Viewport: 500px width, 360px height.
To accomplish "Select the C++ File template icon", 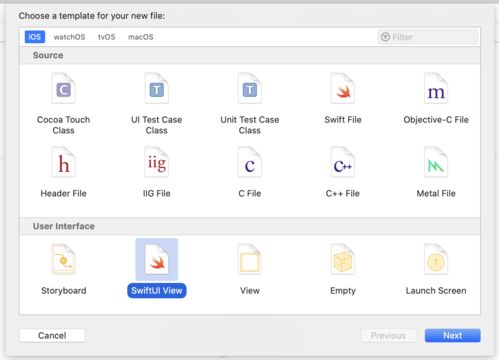I will pyautogui.click(x=343, y=162).
